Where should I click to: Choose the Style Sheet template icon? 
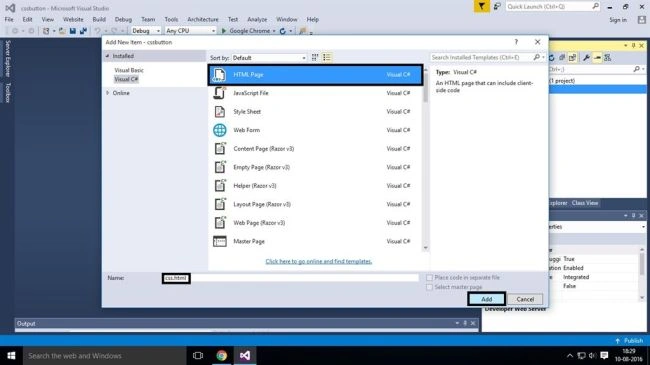tap(219, 112)
